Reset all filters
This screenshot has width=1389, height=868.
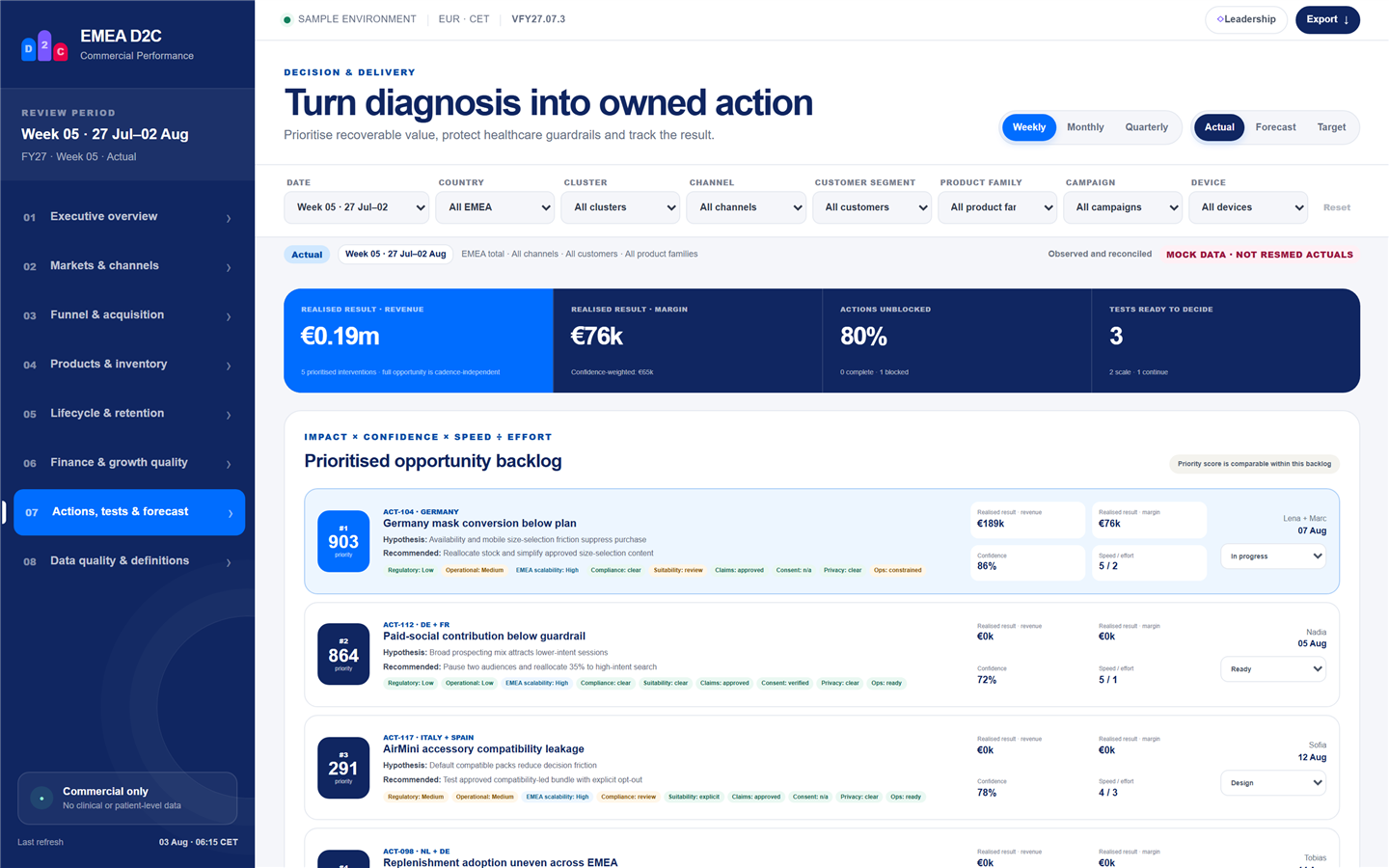1337,207
